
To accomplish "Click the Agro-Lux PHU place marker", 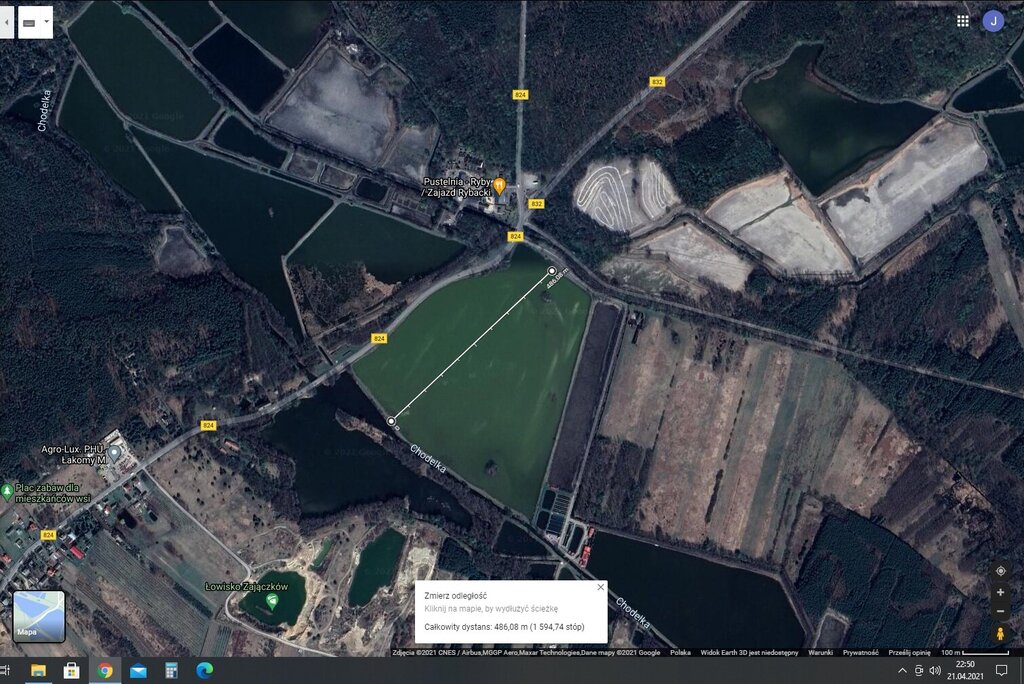I will 114,452.
